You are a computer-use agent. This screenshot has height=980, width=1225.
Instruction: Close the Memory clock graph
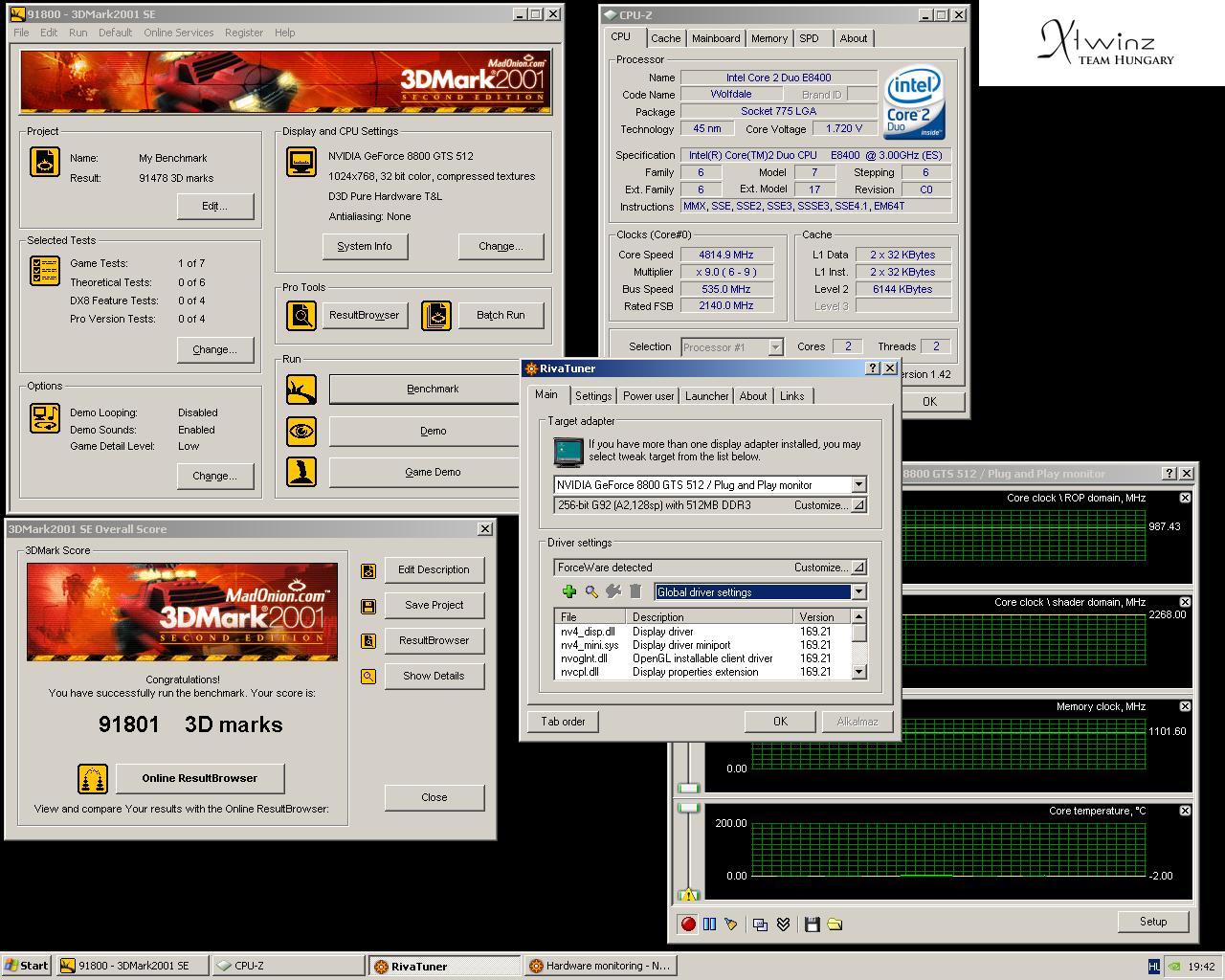[1185, 706]
